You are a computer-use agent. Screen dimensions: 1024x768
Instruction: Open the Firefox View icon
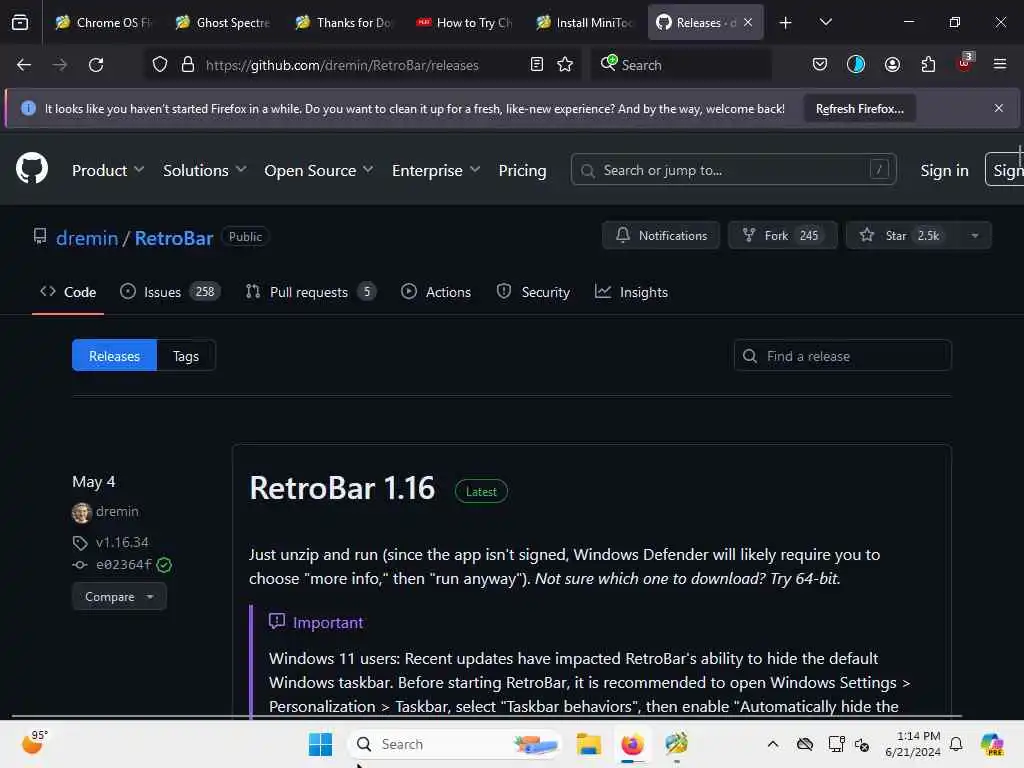(x=20, y=22)
